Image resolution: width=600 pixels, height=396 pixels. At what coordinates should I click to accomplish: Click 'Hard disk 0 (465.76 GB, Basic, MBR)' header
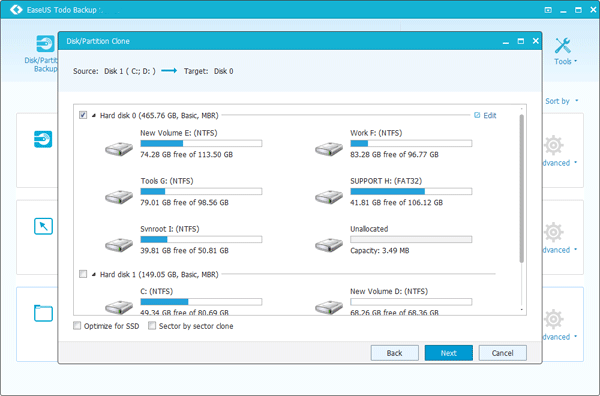pos(159,116)
